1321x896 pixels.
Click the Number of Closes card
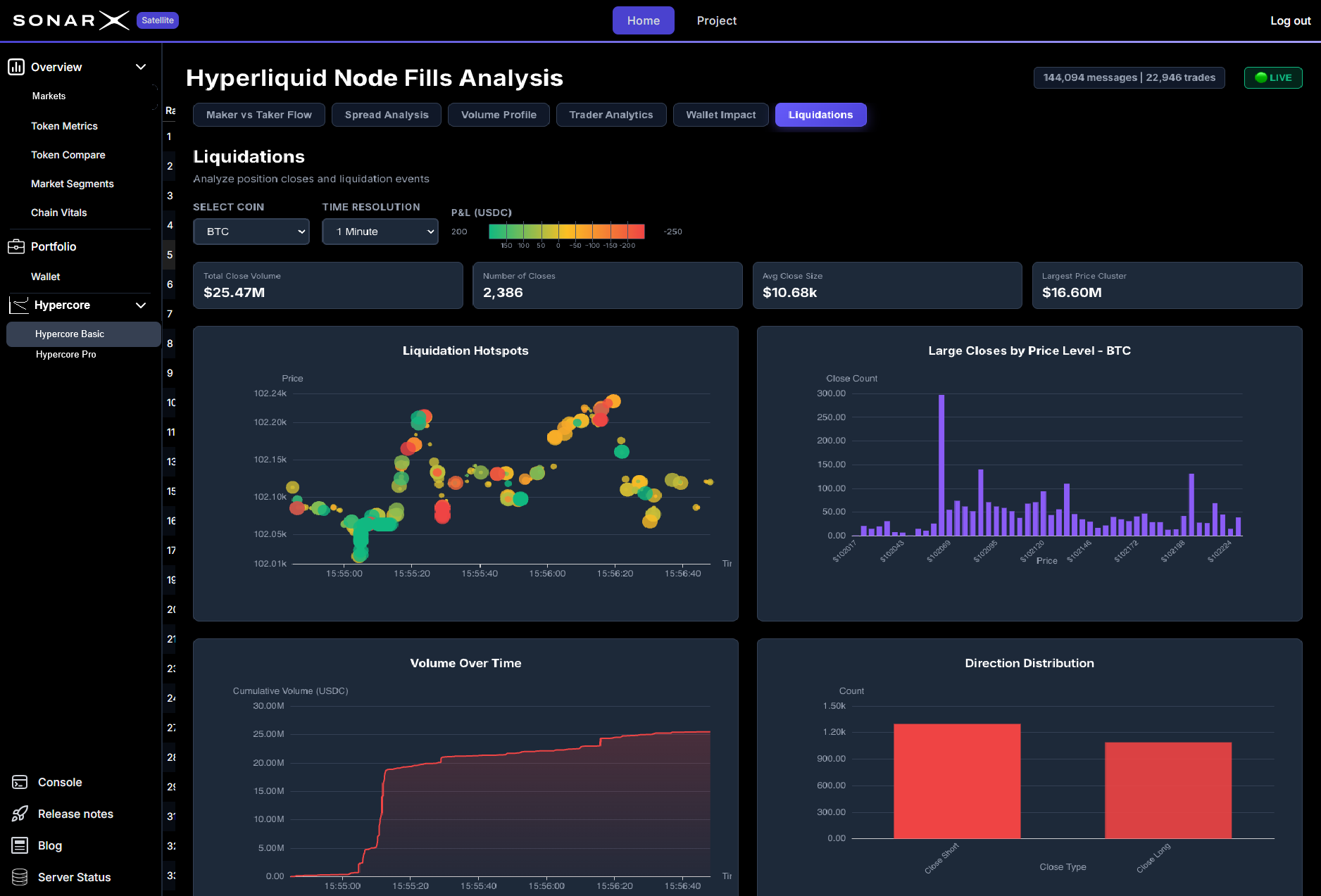608,285
